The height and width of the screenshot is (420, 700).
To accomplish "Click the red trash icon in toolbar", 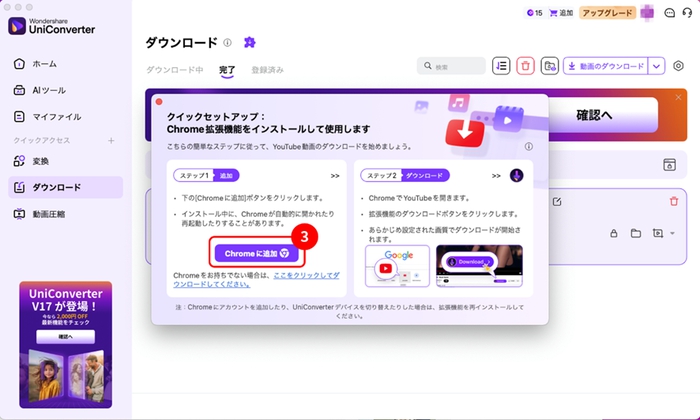I will (x=525, y=66).
